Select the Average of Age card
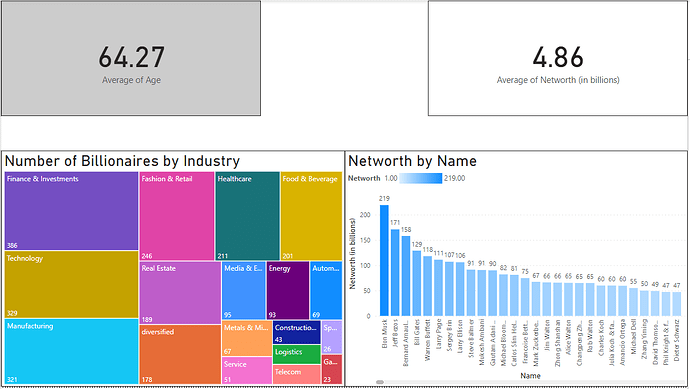The image size is (690, 389). tap(131, 58)
